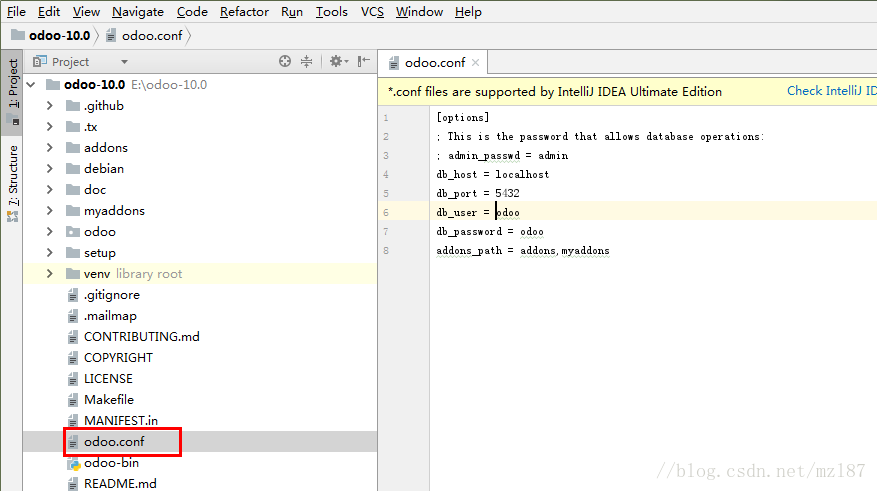This screenshot has width=877, height=491.
Task: Open the VCS menu
Action: pyautogui.click(x=372, y=12)
